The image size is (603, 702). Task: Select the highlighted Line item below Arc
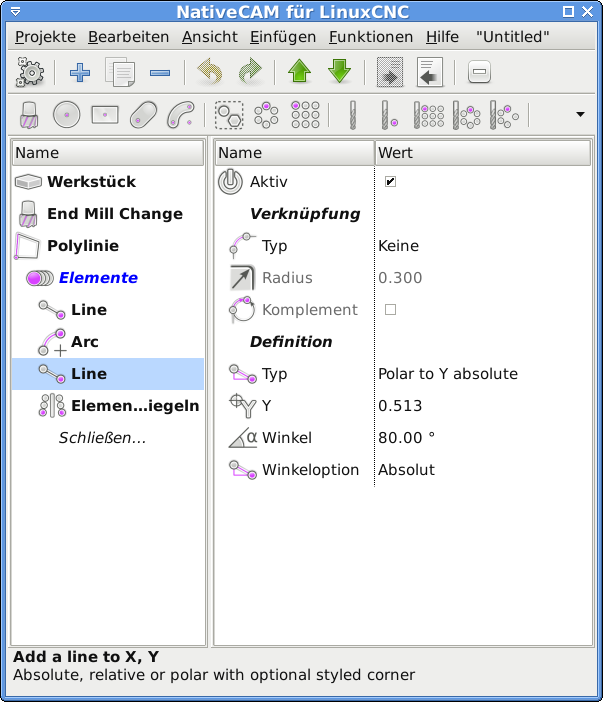click(x=107, y=374)
